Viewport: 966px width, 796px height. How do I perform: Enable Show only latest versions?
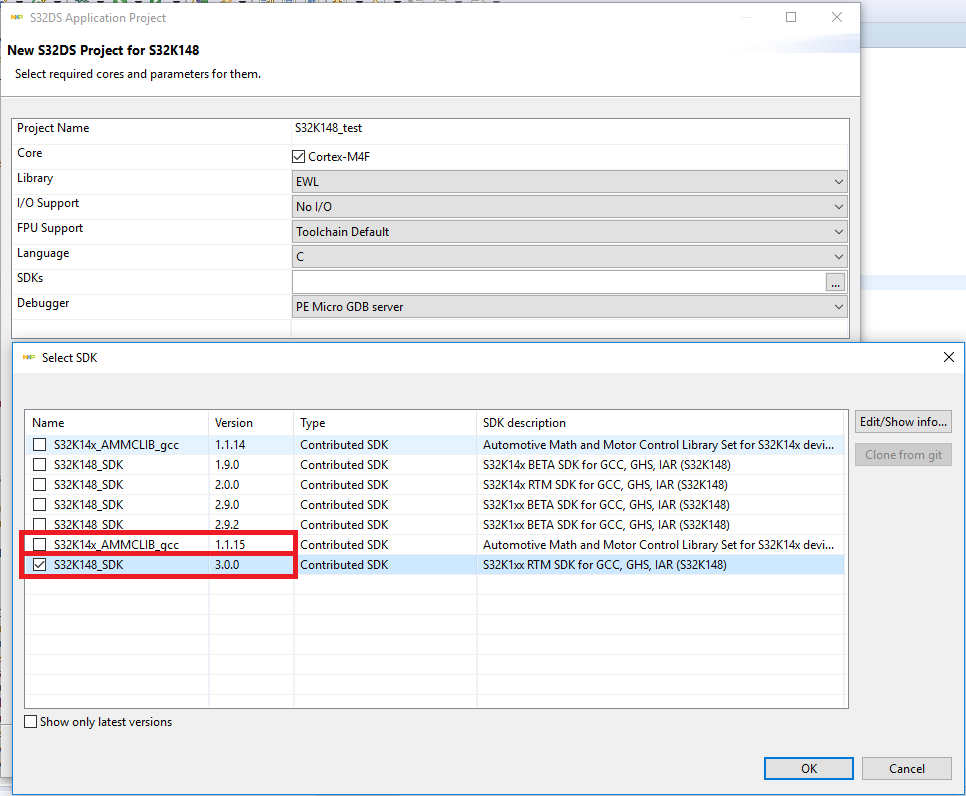tap(30, 721)
